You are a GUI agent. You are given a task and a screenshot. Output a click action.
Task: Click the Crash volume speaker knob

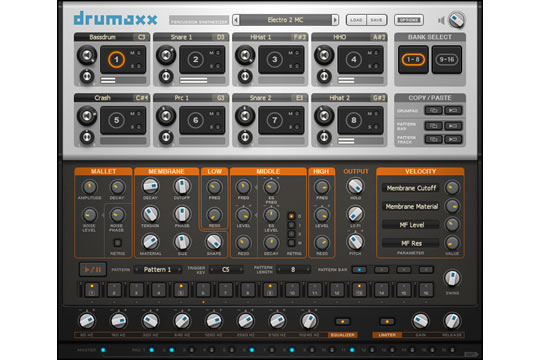click(87, 116)
